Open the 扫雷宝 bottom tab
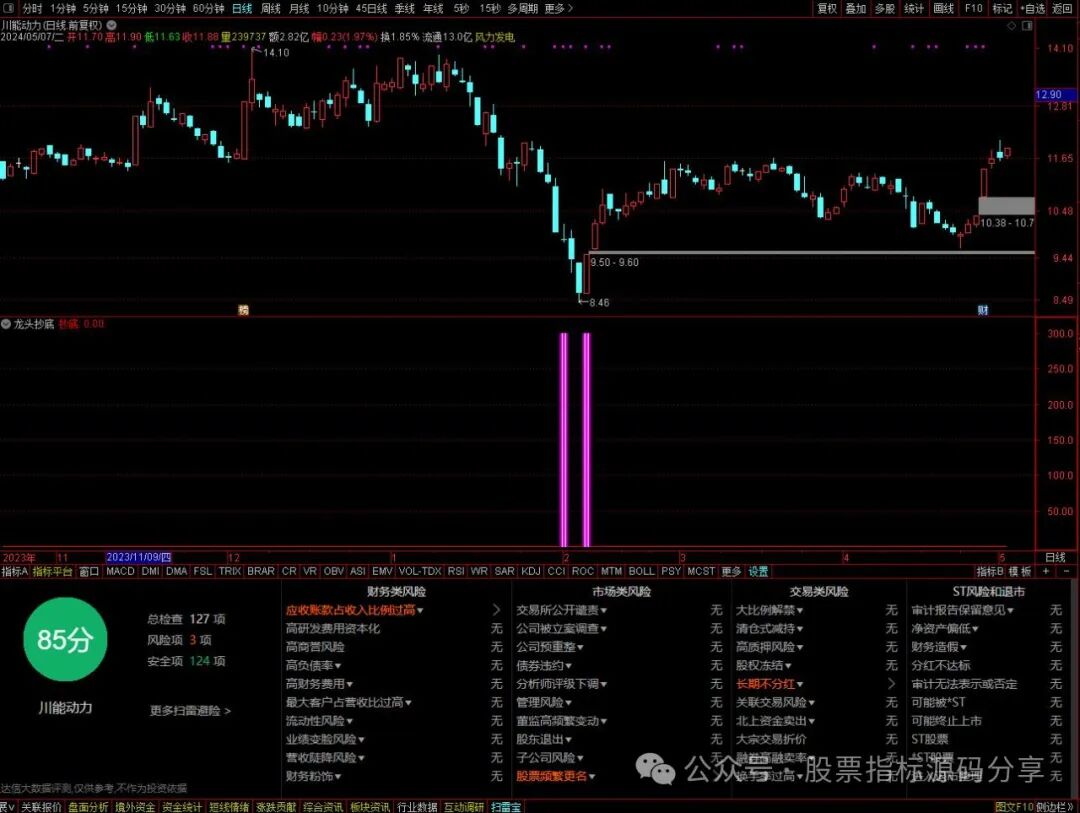Viewport: 1080px width, 813px height. pos(506,807)
